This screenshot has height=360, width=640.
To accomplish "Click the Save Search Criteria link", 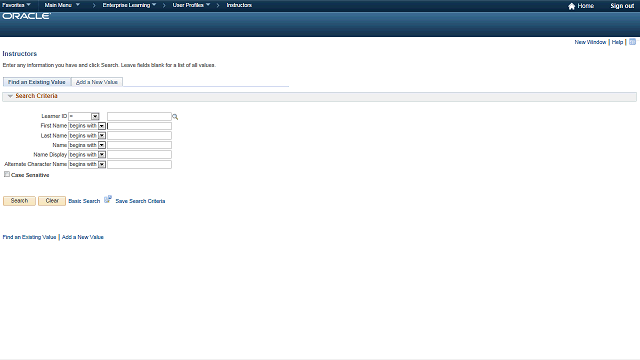I will pos(140,201).
